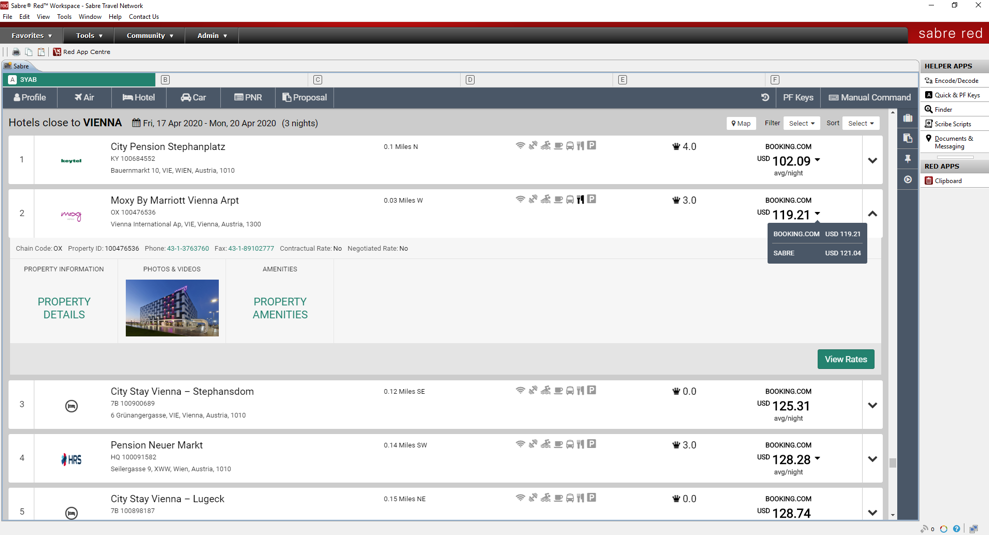
Task: Open the Finder helper app
Action: pyautogui.click(x=939, y=109)
